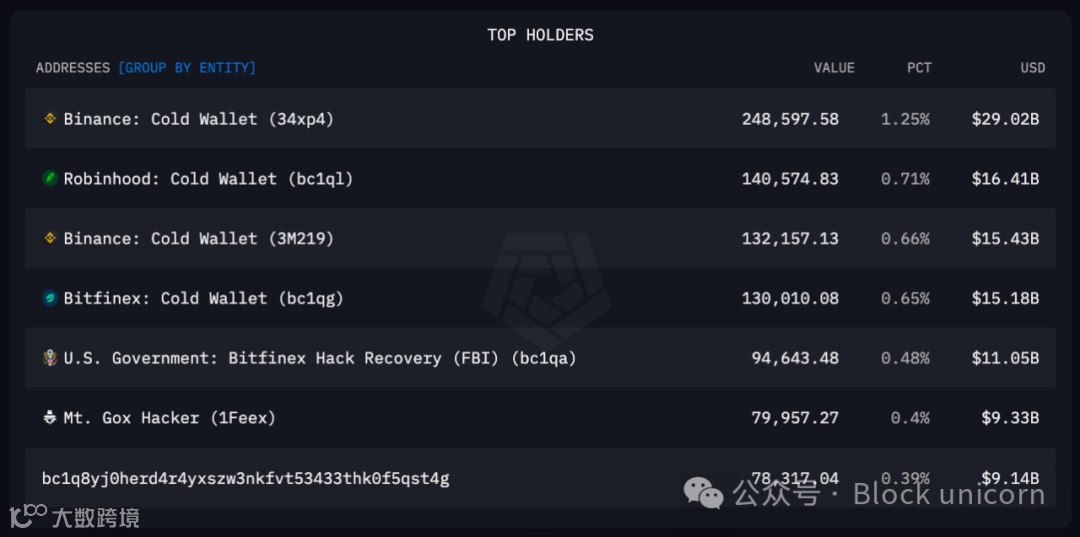Toggle the GROUP BY ENTITY option
Screen dimensions: 1080x537
click(187, 68)
